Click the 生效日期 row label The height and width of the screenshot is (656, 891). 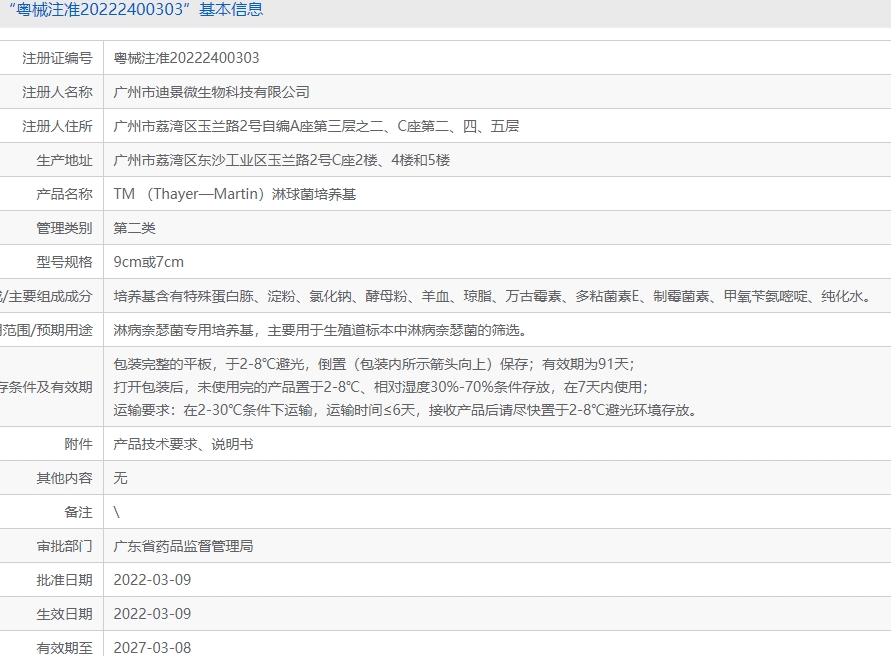(x=64, y=614)
